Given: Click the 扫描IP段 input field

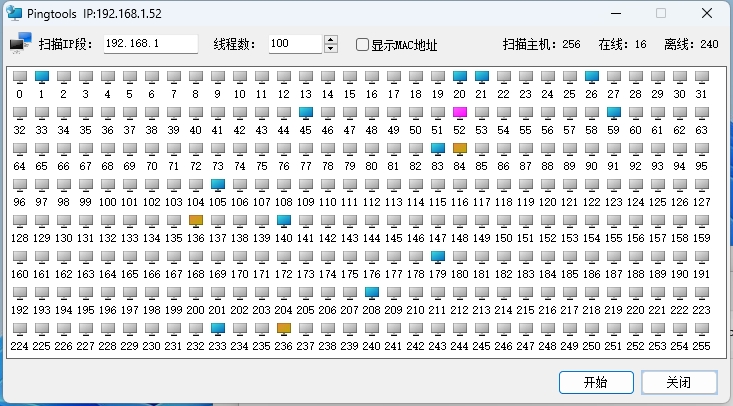Looking at the screenshot, I should tap(151, 44).
